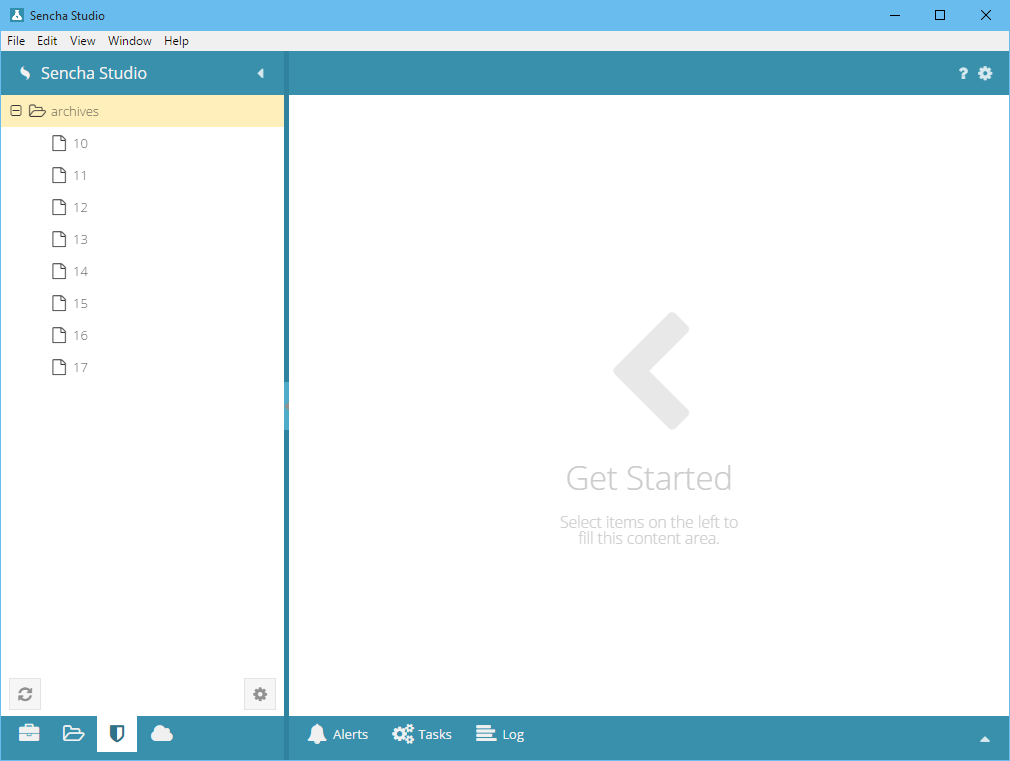1010x761 pixels.
Task: Choose file 15 from archives list
Action: [x=142, y=303]
